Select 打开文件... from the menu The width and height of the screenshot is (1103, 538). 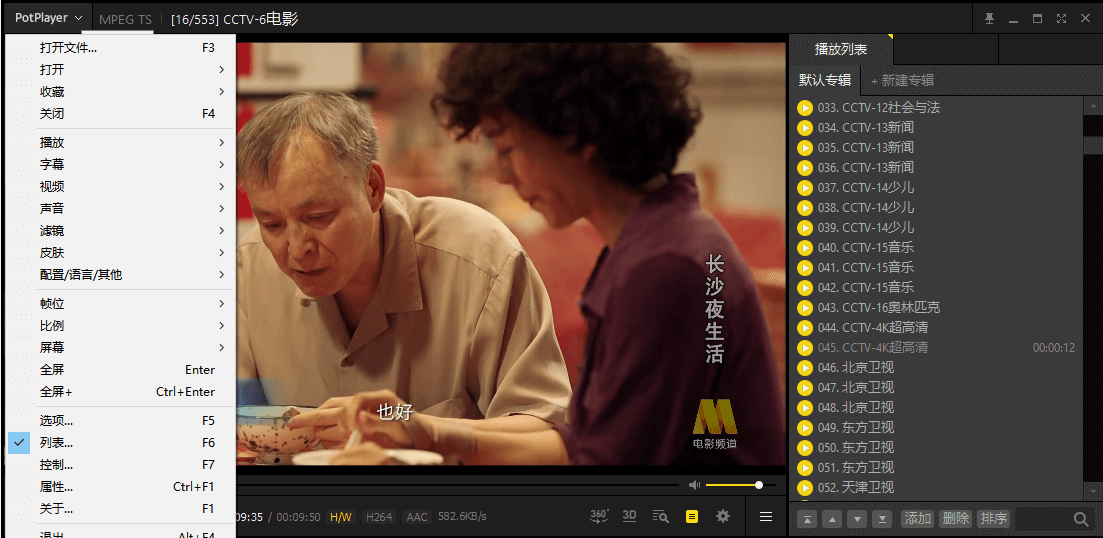click(69, 48)
